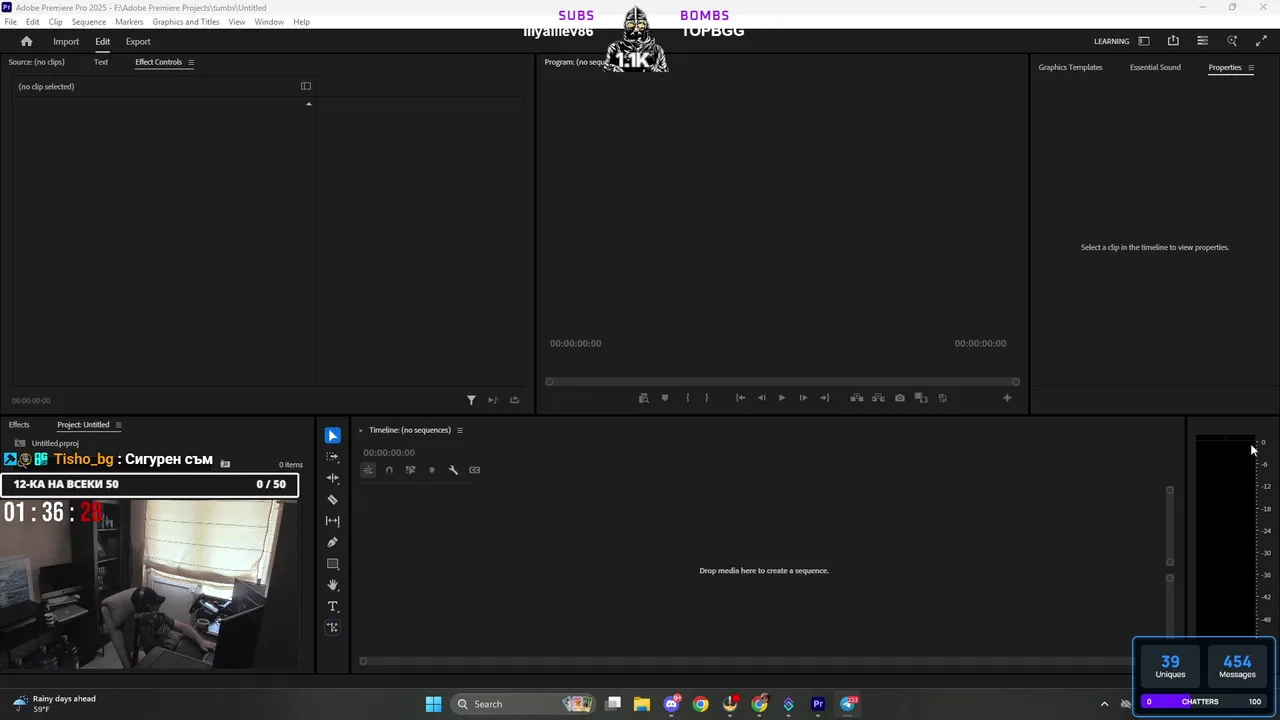1280x720 pixels.
Task: Switch to the Text panel tab
Action: (101, 62)
